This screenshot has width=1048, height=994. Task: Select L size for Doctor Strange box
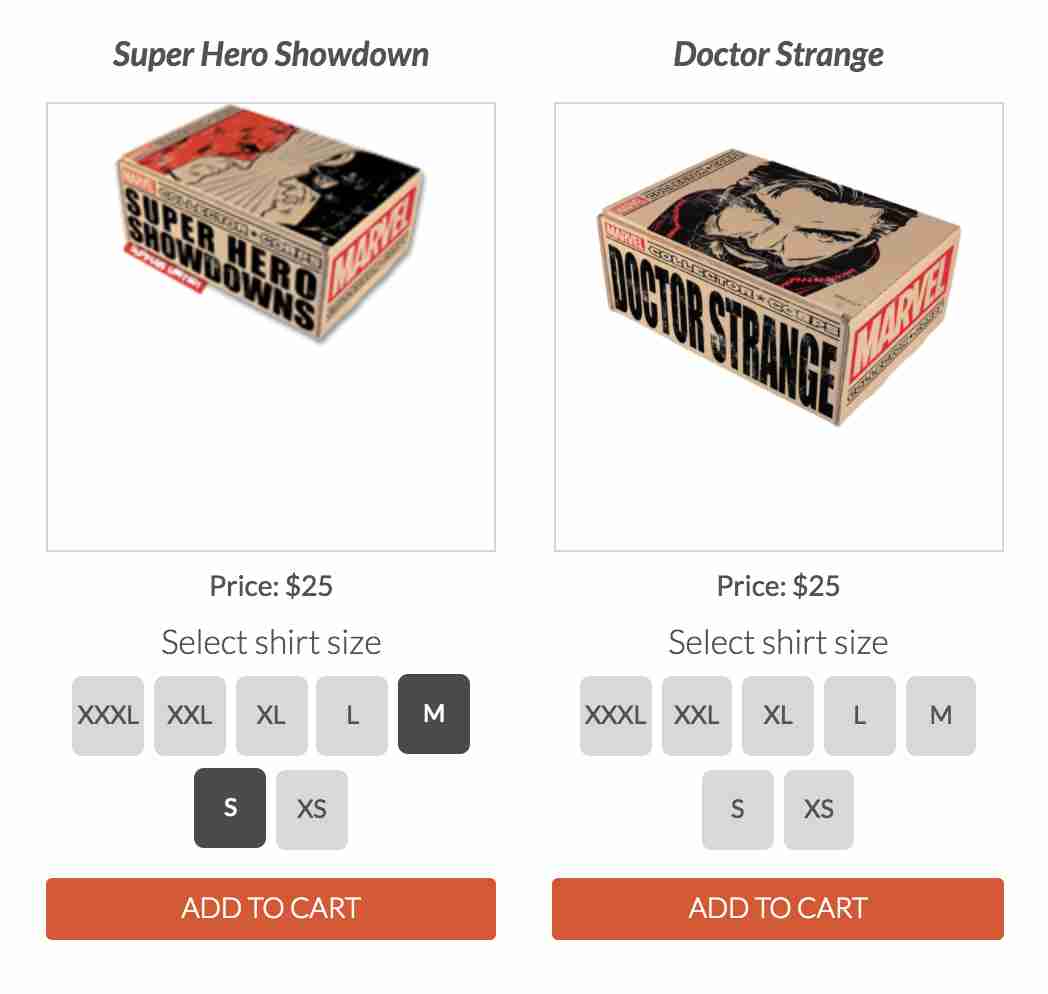pyautogui.click(x=860, y=715)
